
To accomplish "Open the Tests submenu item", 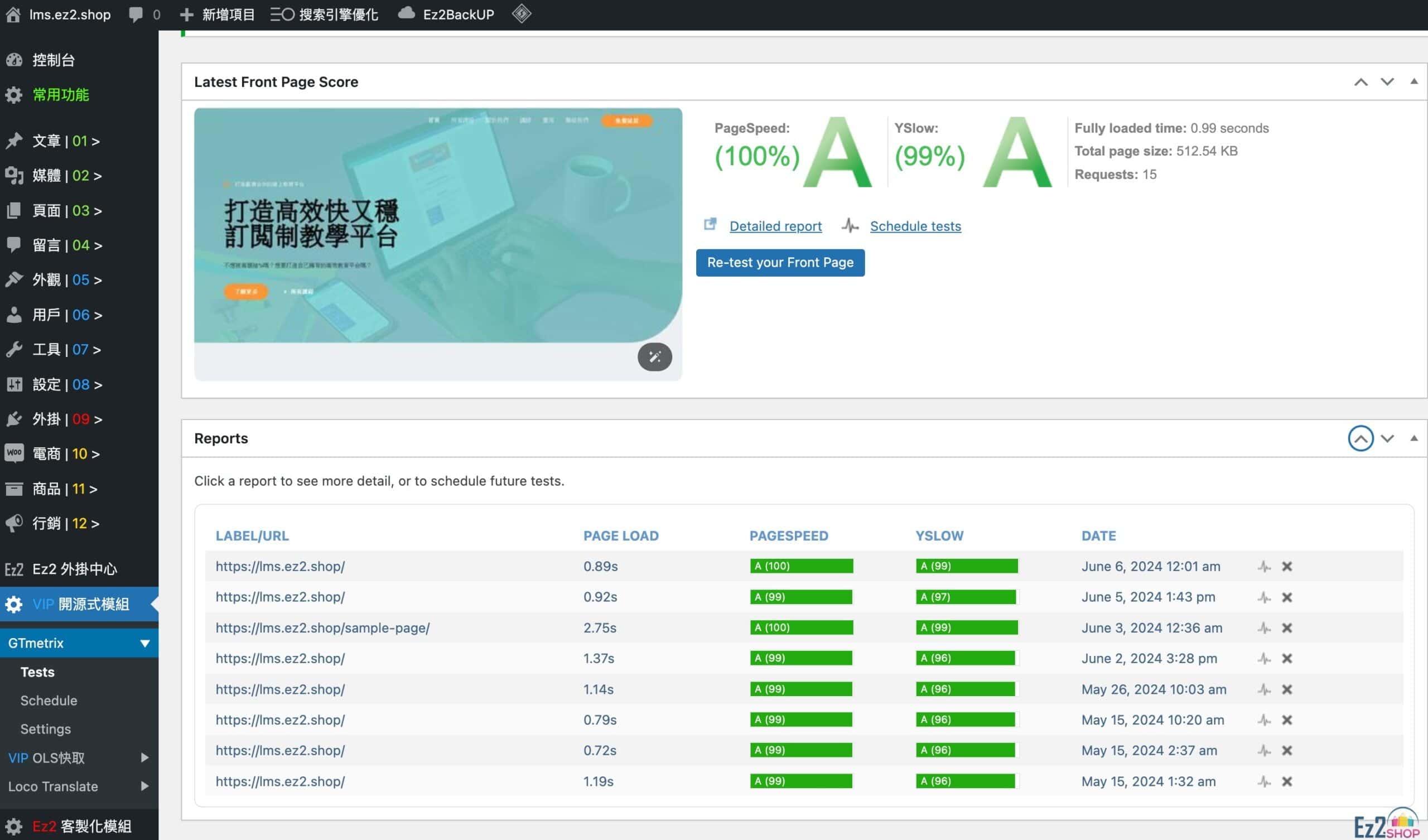I will (x=37, y=672).
